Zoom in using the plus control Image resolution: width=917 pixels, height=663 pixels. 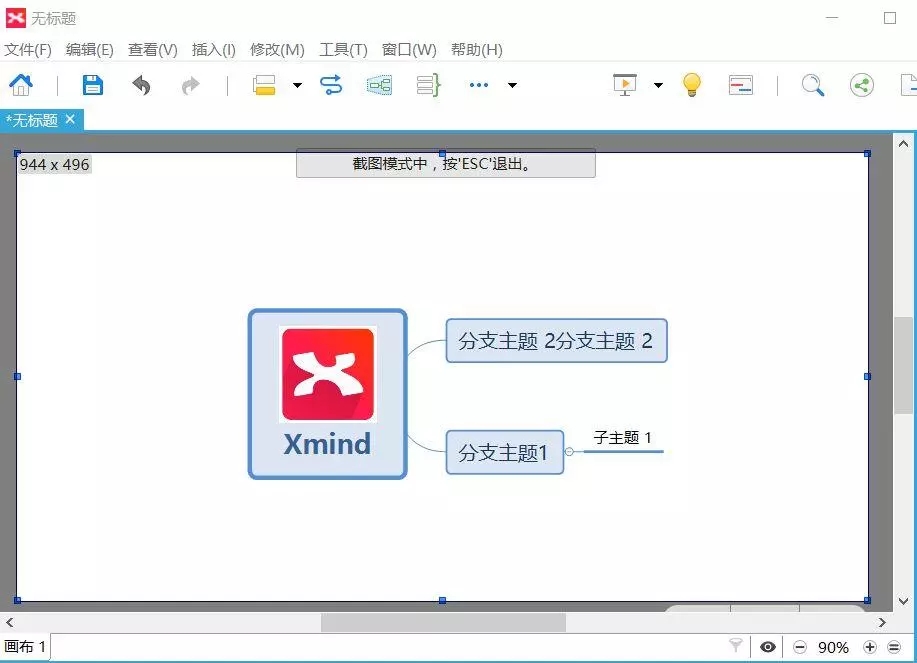tap(871, 647)
